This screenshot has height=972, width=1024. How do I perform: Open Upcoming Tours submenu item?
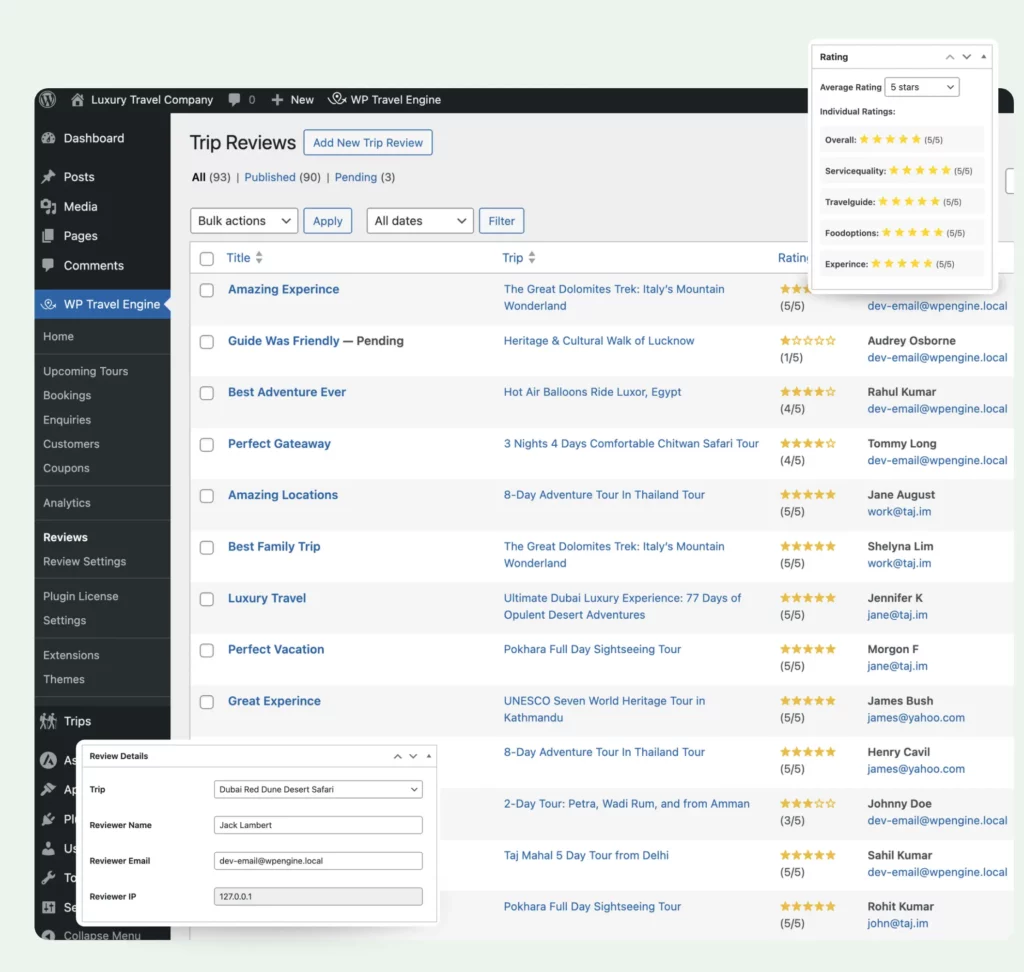pyautogui.click(x=86, y=371)
